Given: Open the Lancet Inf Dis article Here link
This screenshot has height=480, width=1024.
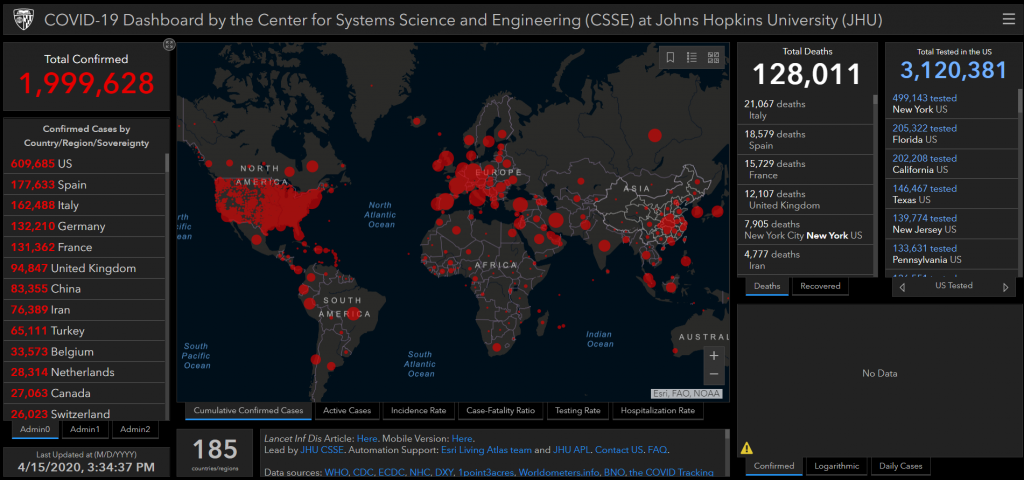Looking at the screenshot, I should click(x=367, y=438).
